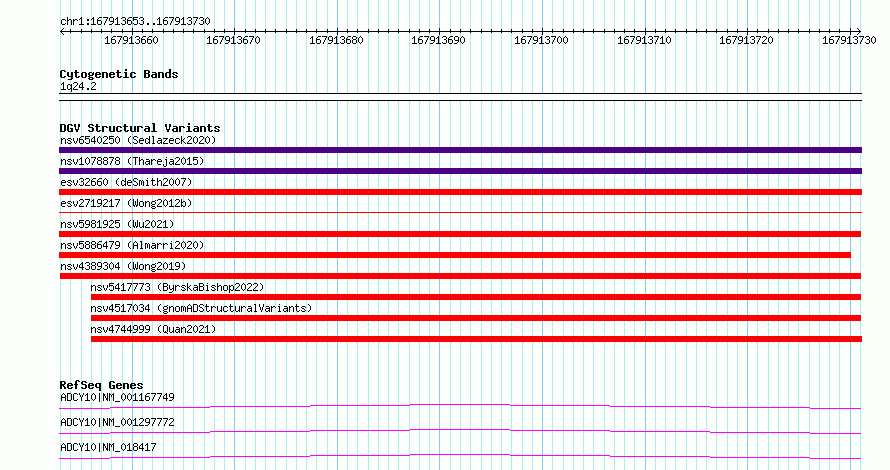The height and width of the screenshot is (470, 890).
Task: Open transcript ADCY10|NM_001297772 label
Action: 117,422
